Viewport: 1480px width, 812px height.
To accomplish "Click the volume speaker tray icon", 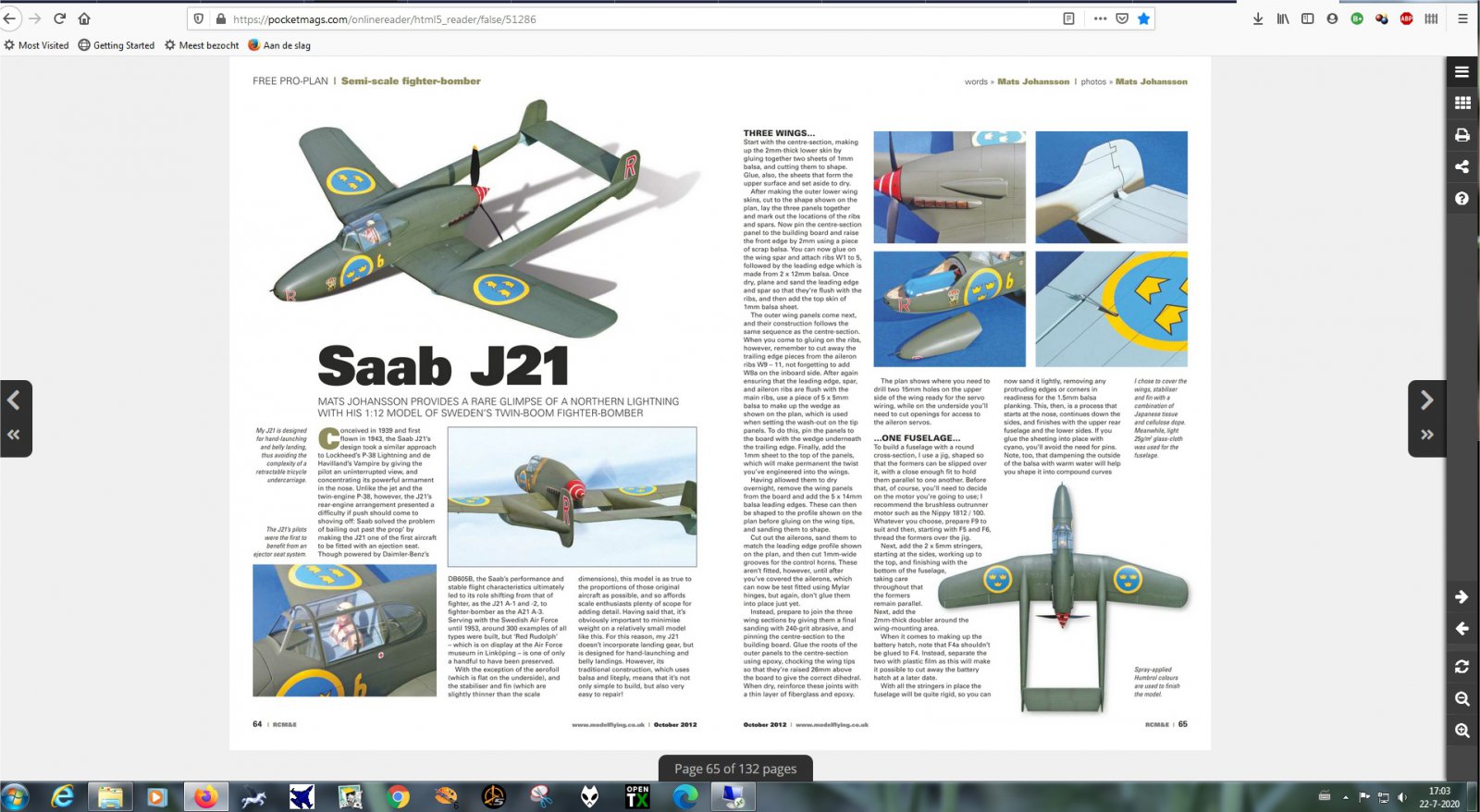I will pos(1401,797).
